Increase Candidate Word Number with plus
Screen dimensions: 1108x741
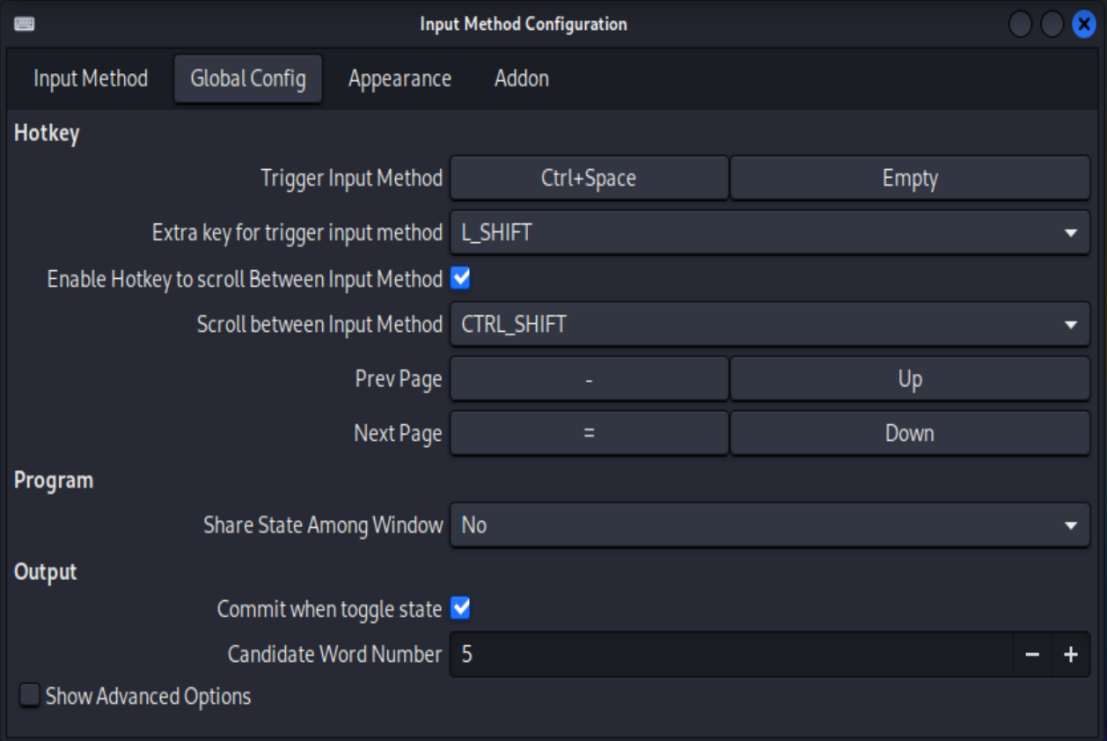tap(1071, 655)
